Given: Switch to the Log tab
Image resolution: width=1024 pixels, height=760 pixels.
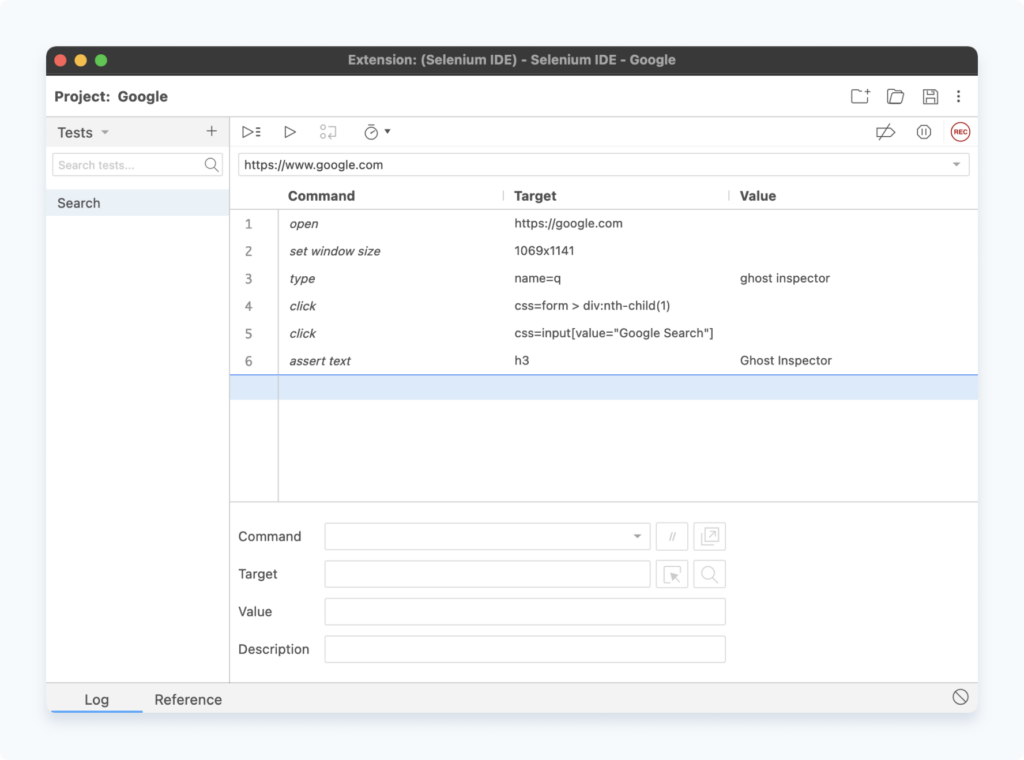Looking at the screenshot, I should 97,699.
